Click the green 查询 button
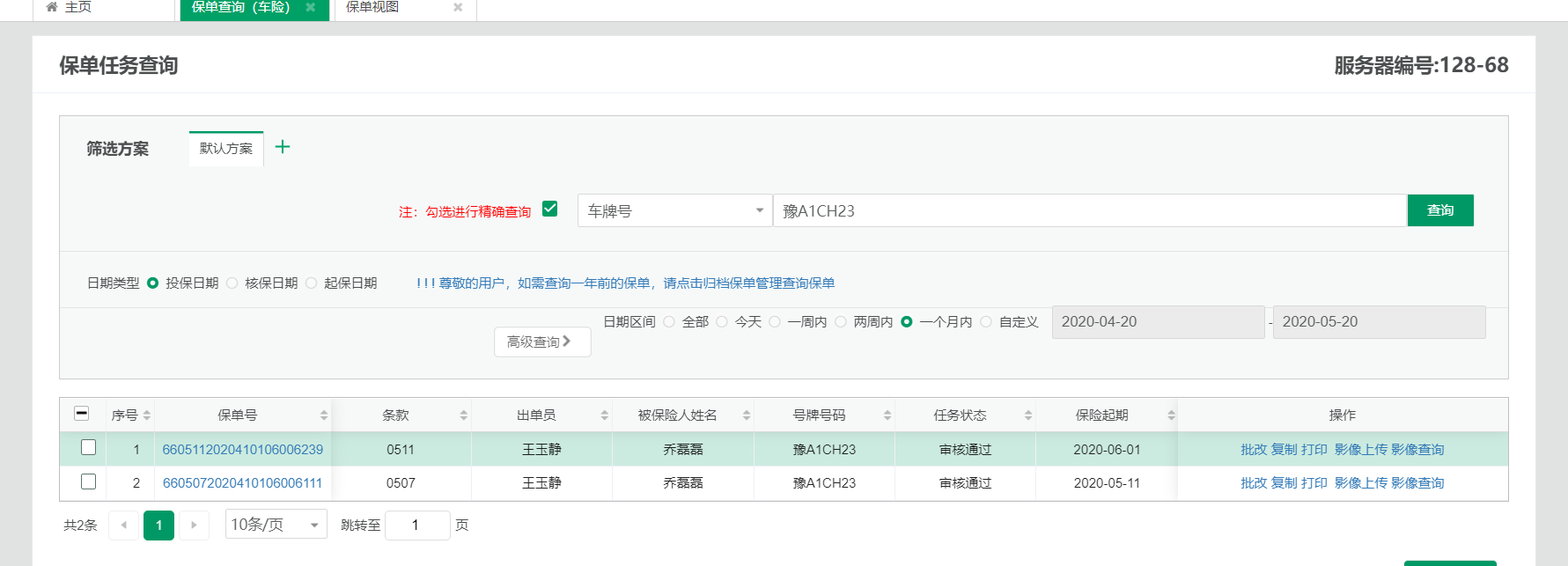1568x566 pixels. tap(1439, 210)
